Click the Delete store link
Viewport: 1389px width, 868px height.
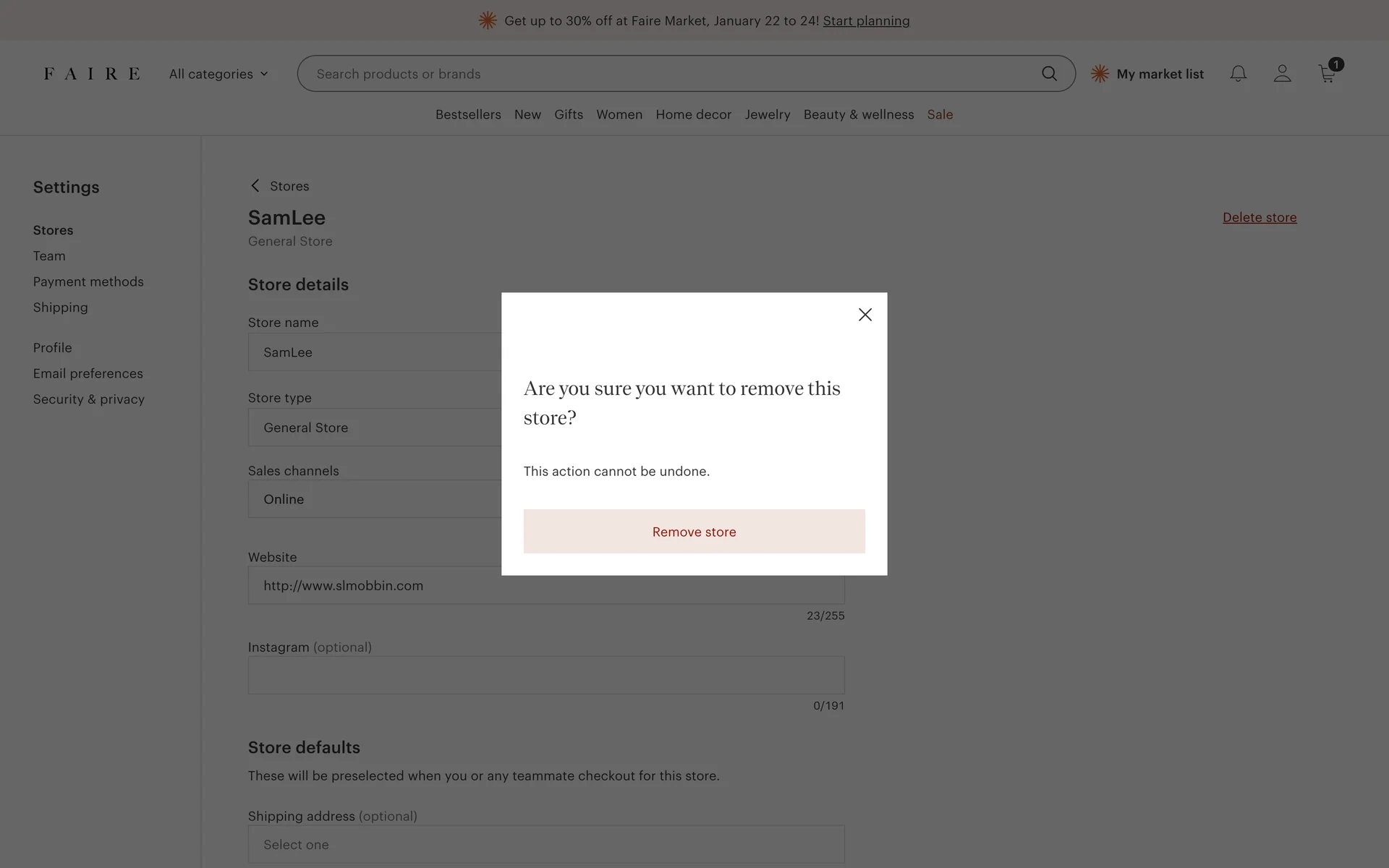pos(1259,218)
